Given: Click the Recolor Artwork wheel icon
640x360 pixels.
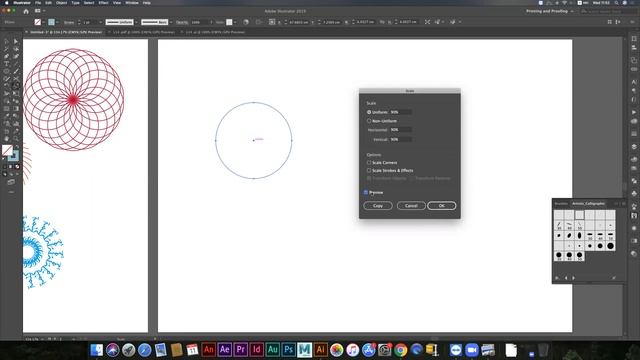Looking at the screenshot, I should pyautogui.click(x=246, y=22).
